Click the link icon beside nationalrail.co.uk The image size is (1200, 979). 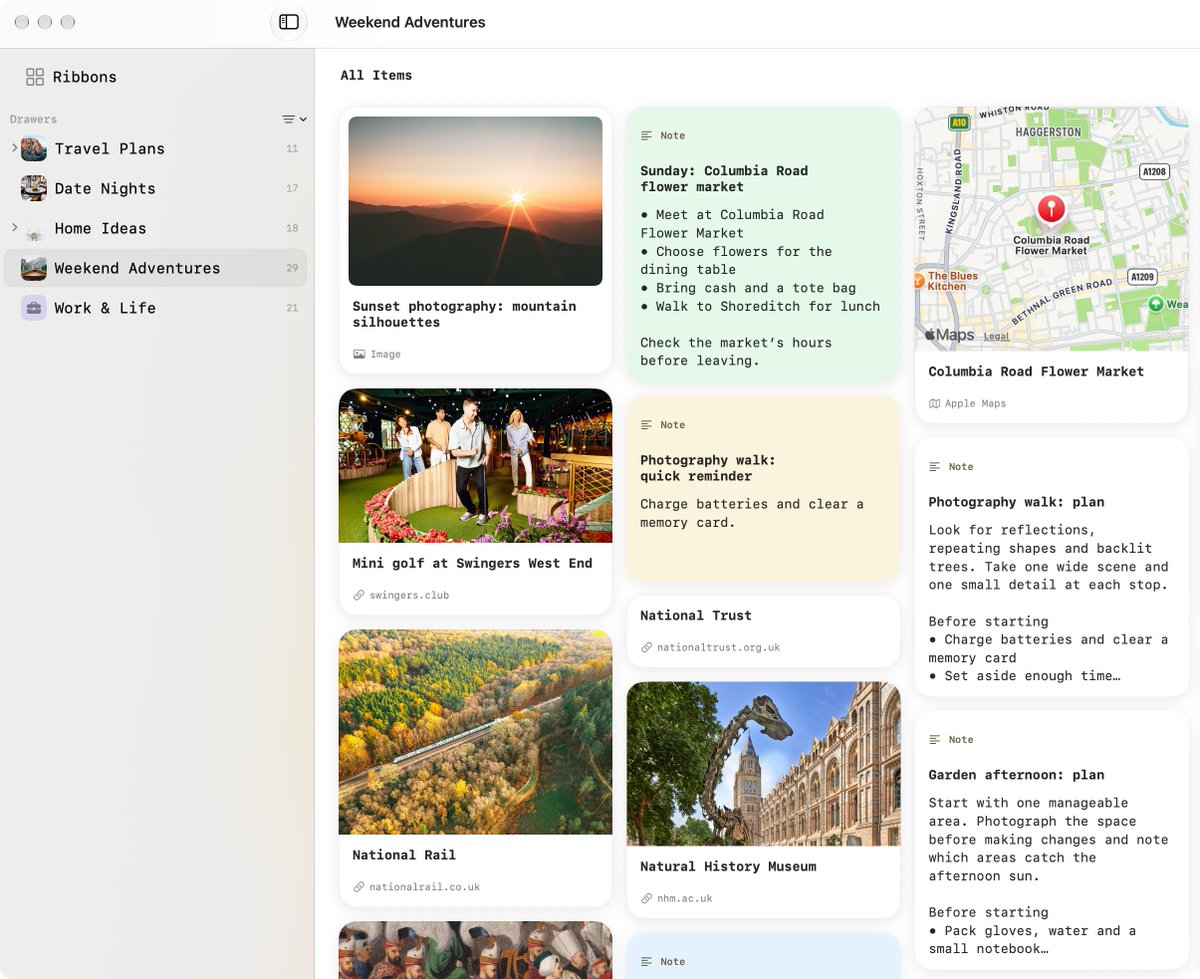coord(359,887)
